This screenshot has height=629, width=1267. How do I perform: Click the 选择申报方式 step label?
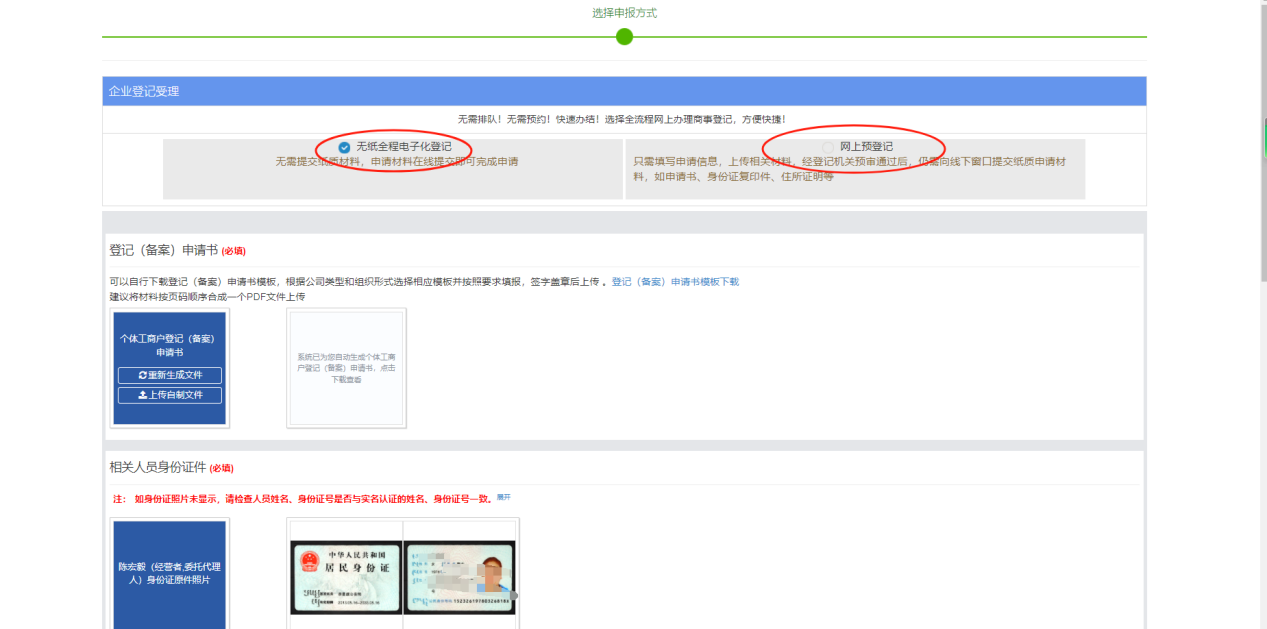[624, 13]
